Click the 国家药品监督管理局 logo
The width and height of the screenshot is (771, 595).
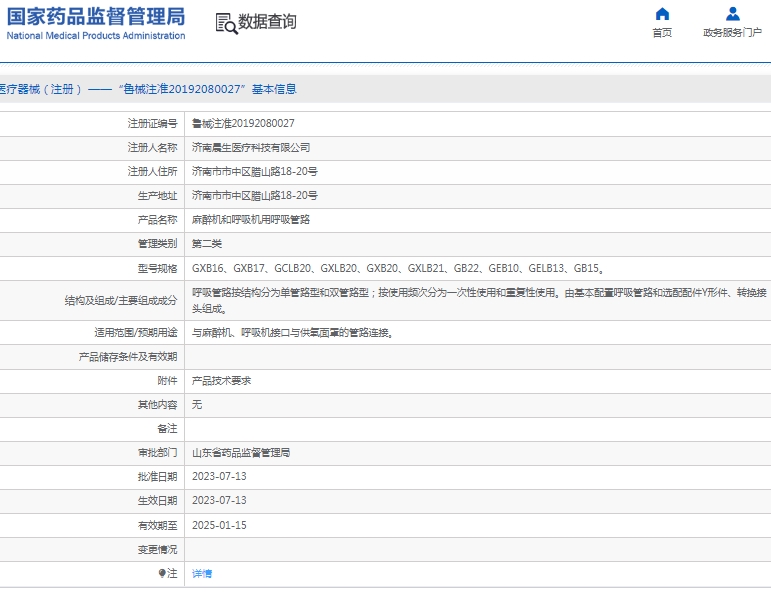click(x=96, y=16)
